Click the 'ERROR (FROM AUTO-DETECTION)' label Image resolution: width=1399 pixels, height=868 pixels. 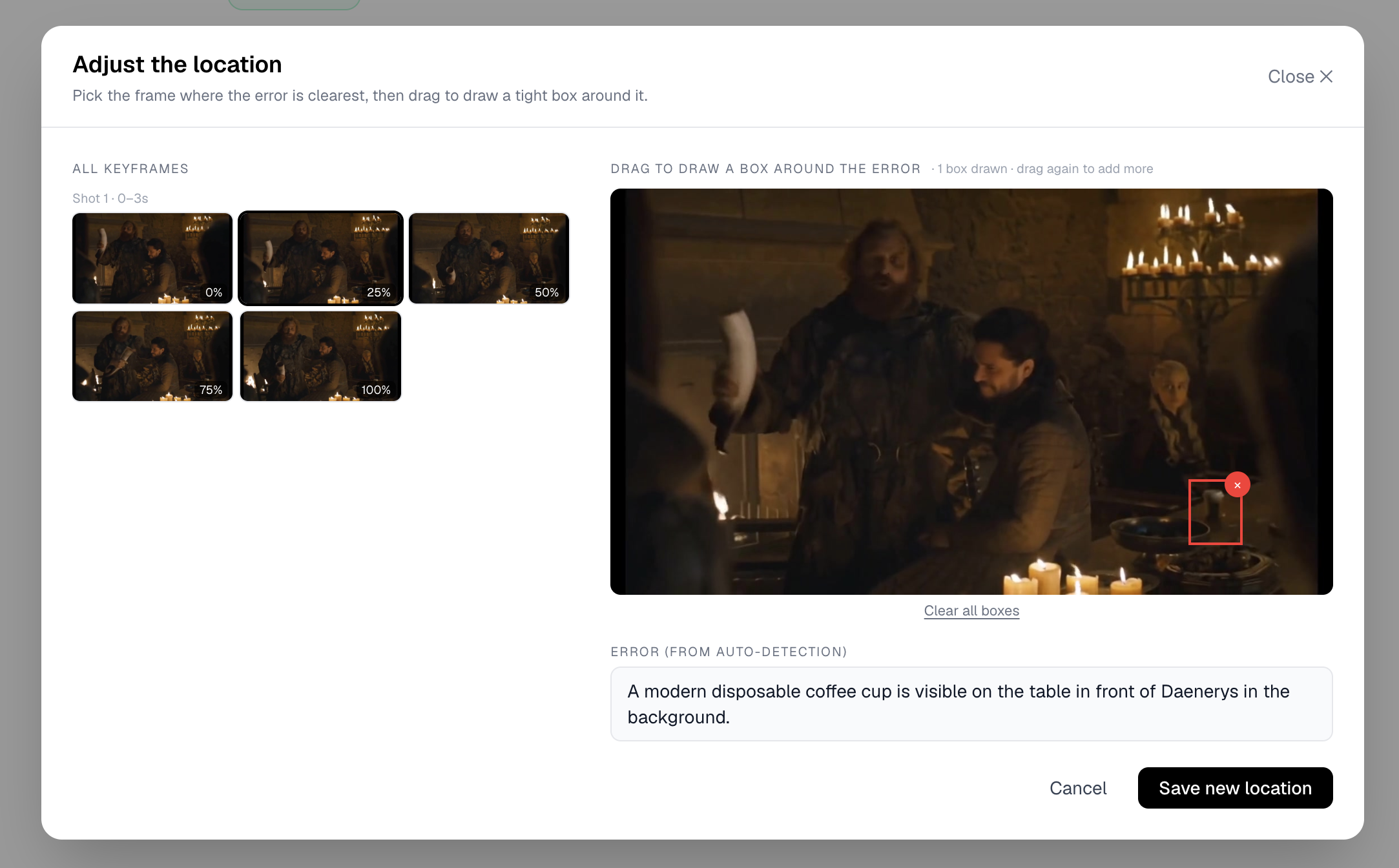(729, 652)
